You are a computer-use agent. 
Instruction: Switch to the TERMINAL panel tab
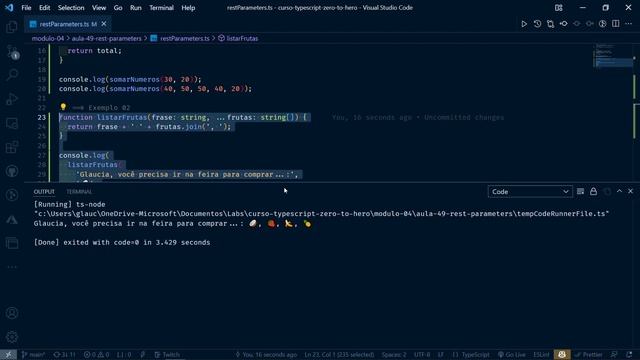[x=79, y=191]
